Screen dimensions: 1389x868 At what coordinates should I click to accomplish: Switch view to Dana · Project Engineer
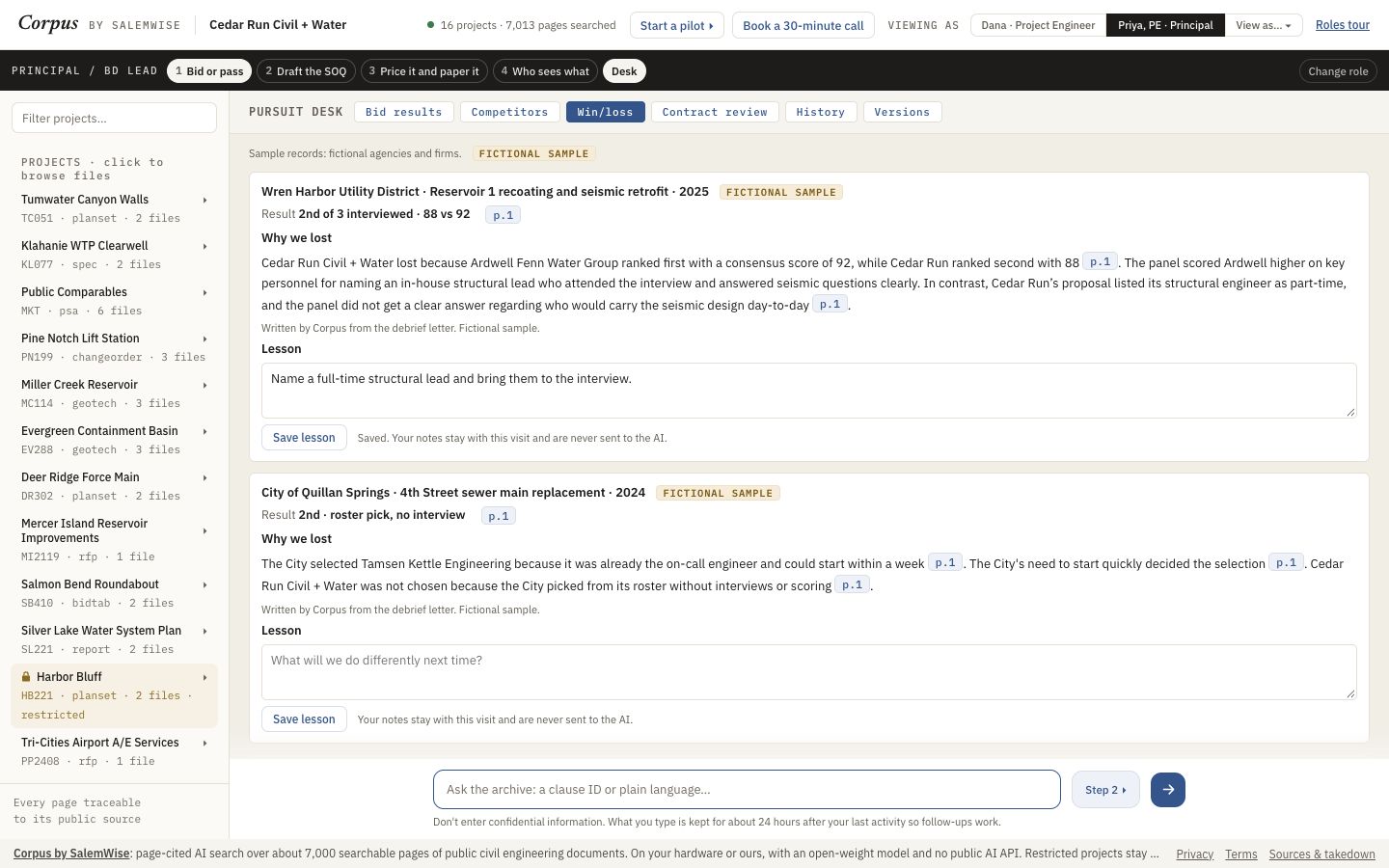1038,25
